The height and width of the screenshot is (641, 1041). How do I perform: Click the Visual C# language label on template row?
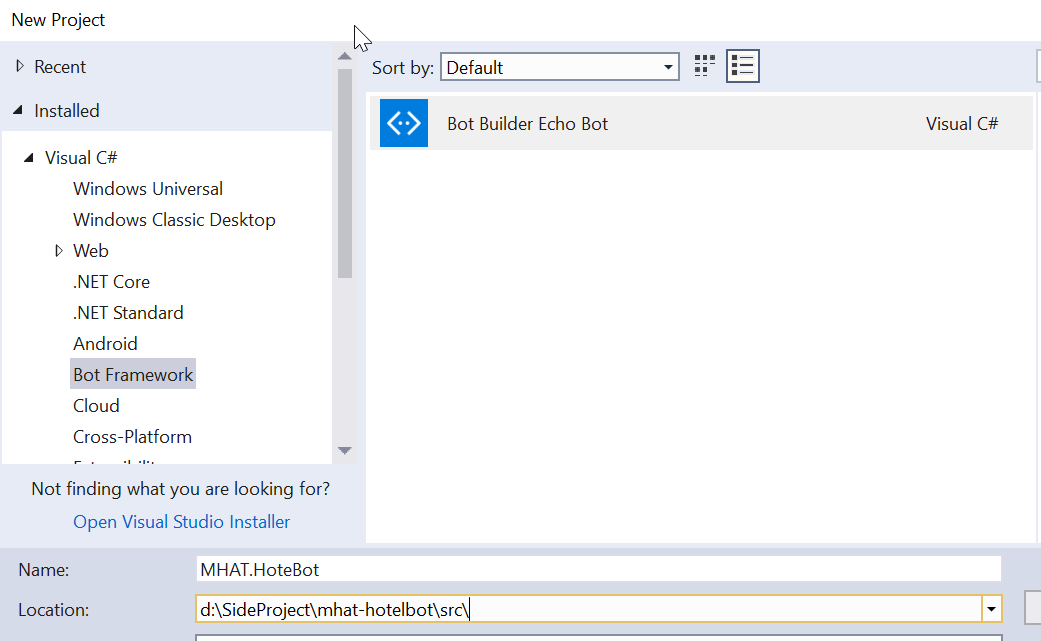[x=961, y=123]
